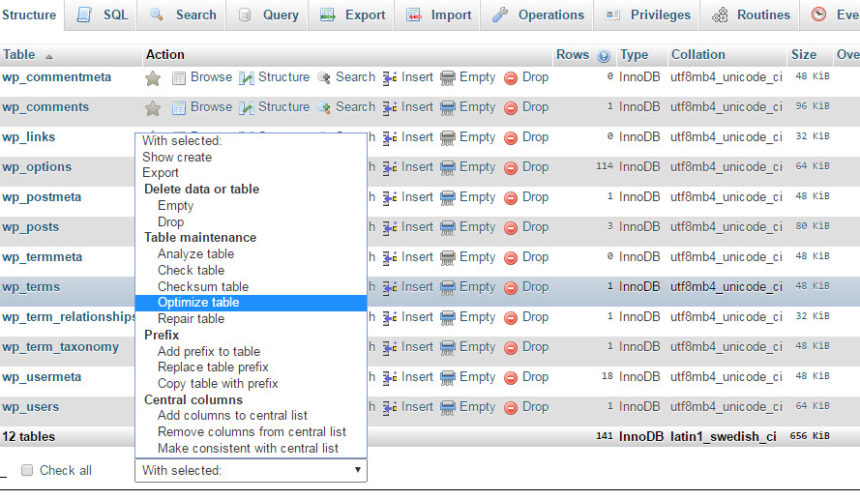Screen dimensions: 860x500
Task: Click Structure icon in wp_comments row
Action: (247, 108)
